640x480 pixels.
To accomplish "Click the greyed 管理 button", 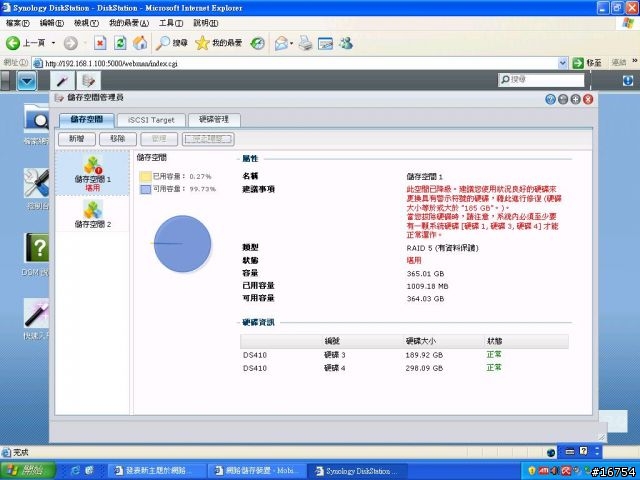I will pyautogui.click(x=159, y=139).
